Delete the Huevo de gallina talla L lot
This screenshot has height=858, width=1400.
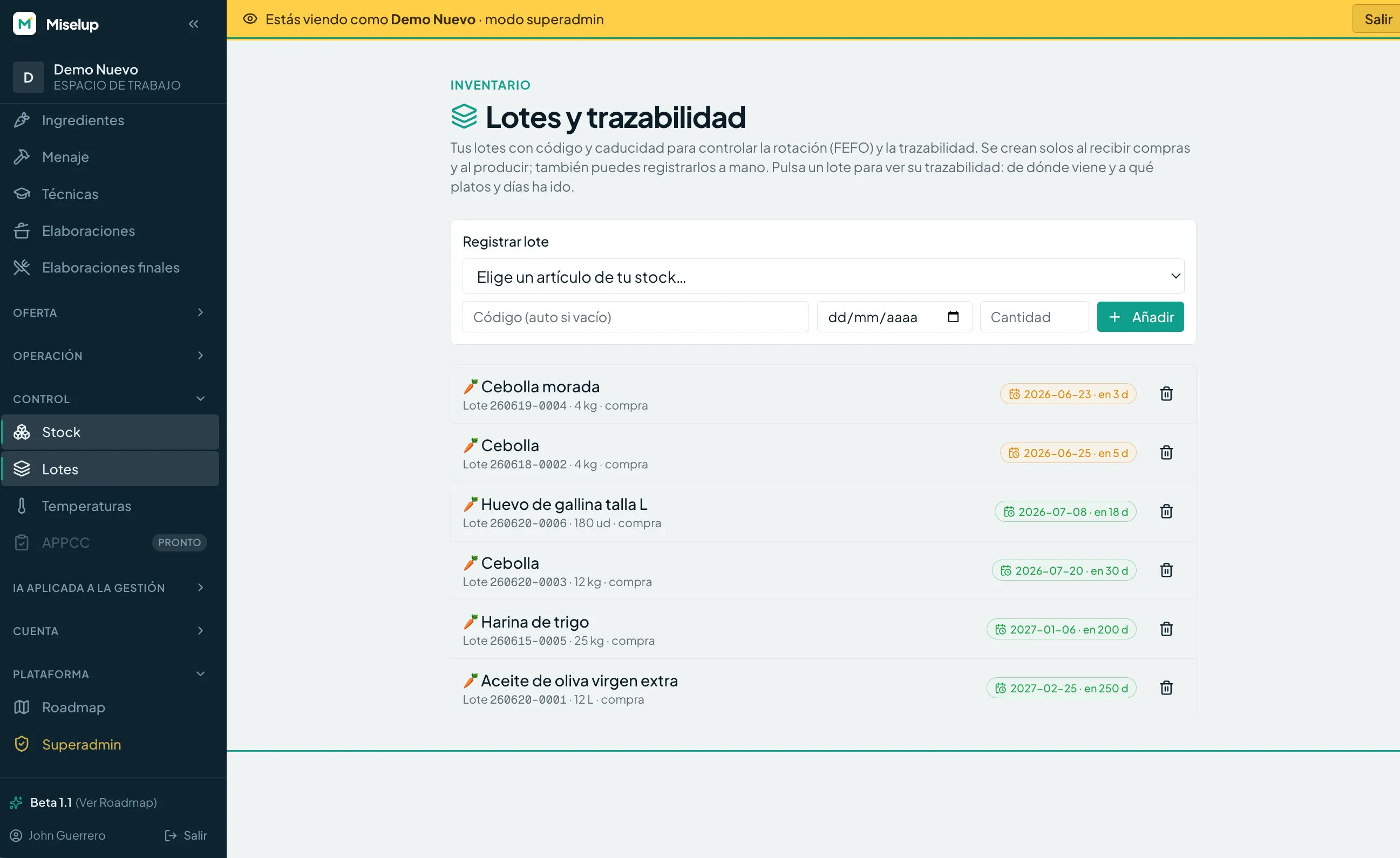(1166, 512)
